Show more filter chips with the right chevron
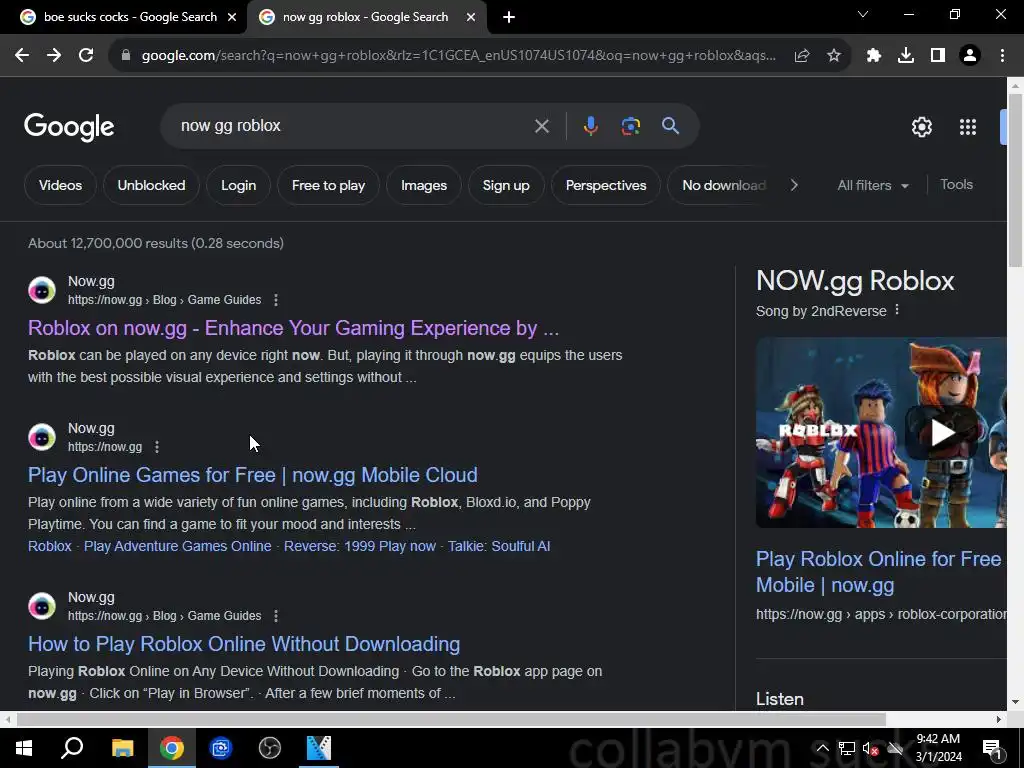Viewport: 1024px width, 768px height. click(794, 185)
